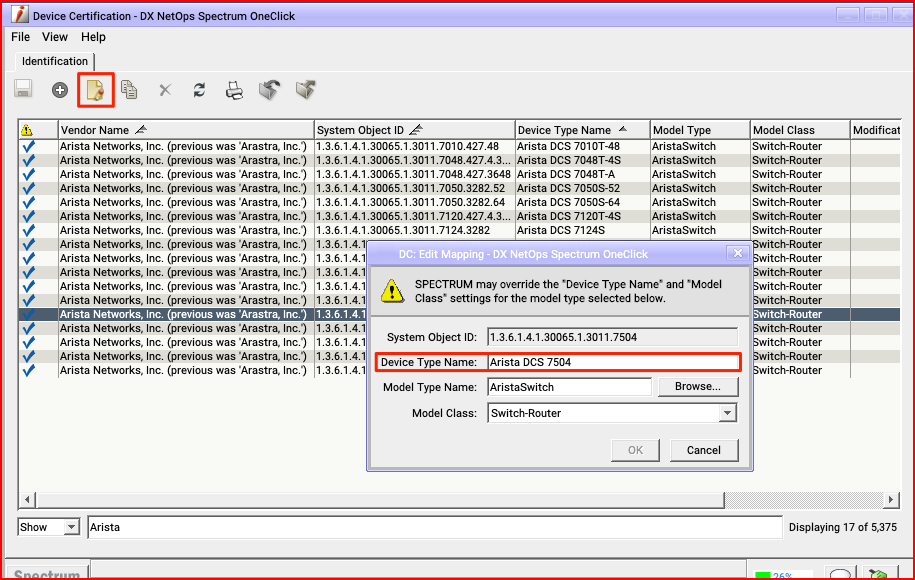
Task: Click the import toolbar icon
Action: (x=269, y=90)
